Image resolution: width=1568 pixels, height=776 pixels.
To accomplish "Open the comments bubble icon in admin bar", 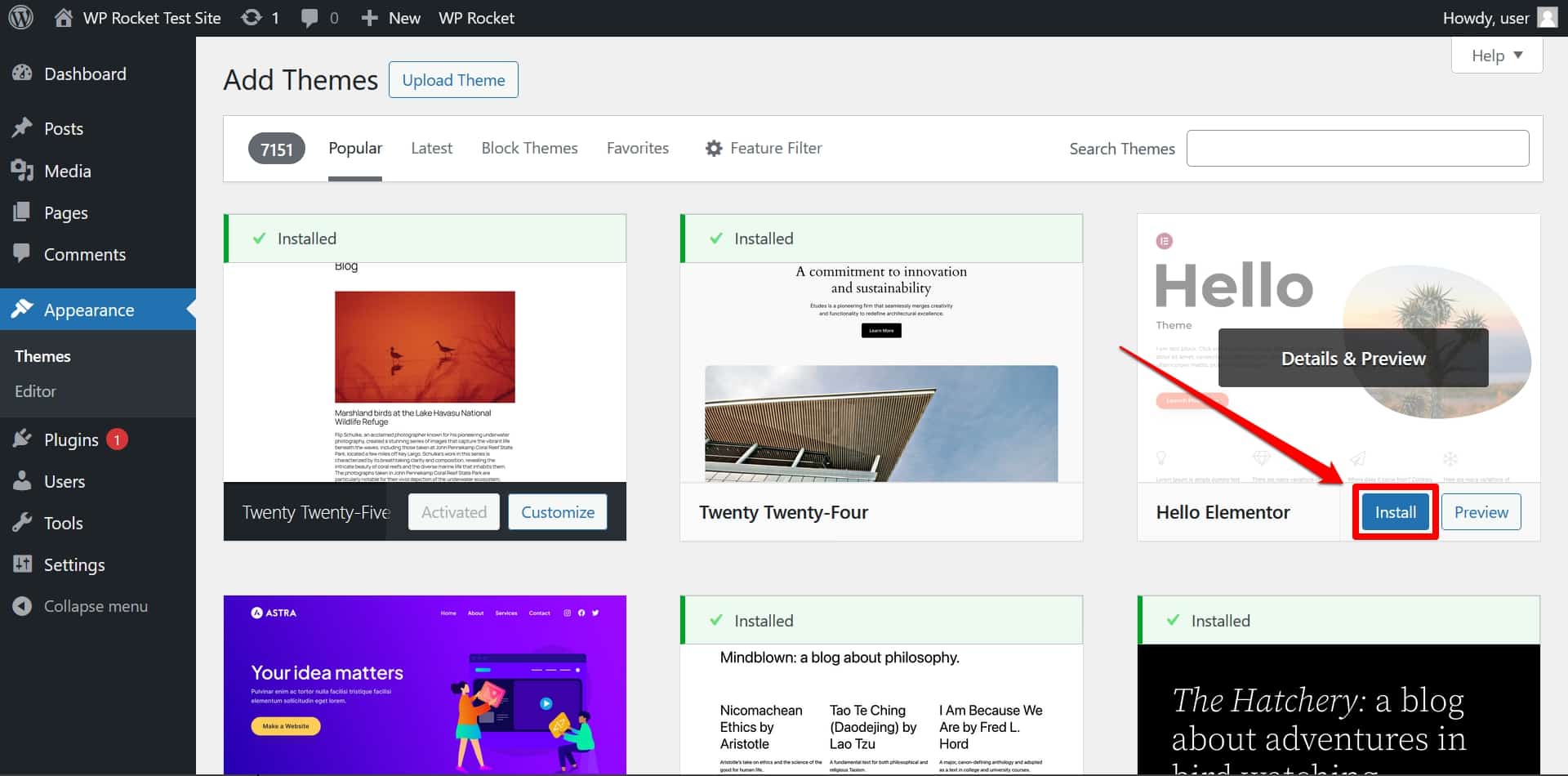I will click(x=310, y=18).
